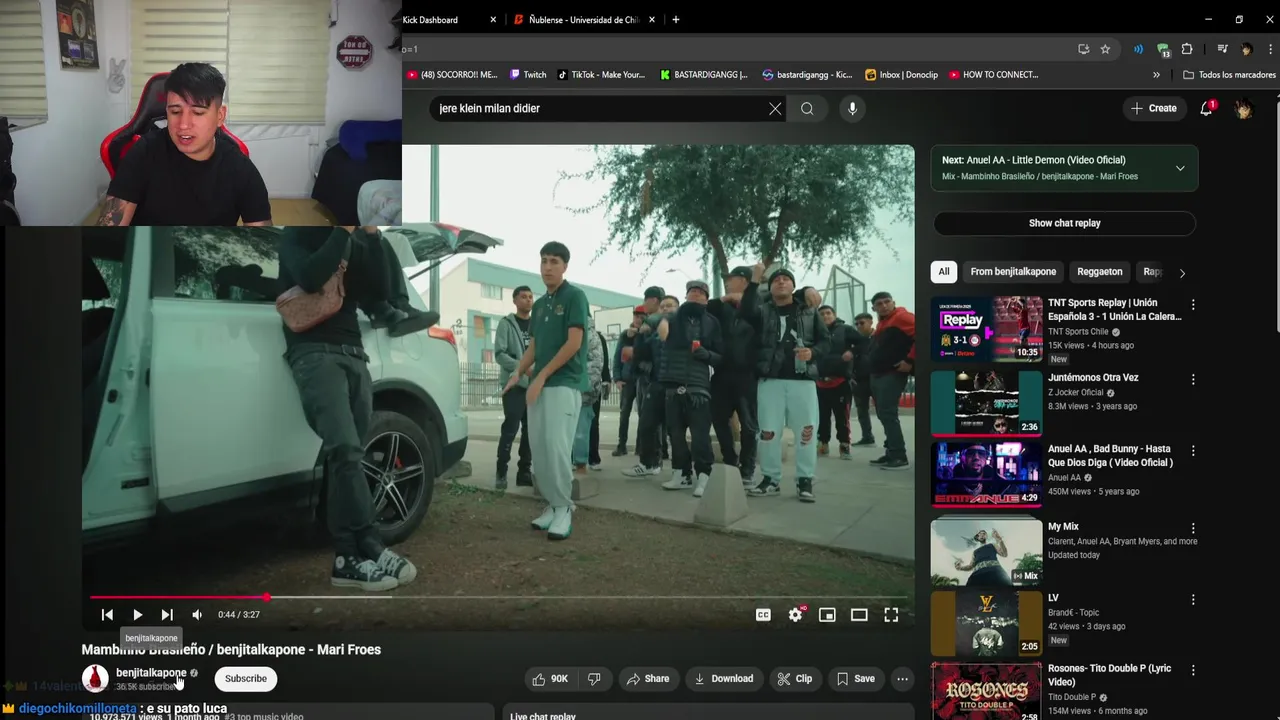Image resolution: width=1280 pixels, height=720 pixels.
Task: Go to previous video with skip-back icon
Action: point(107,615)
